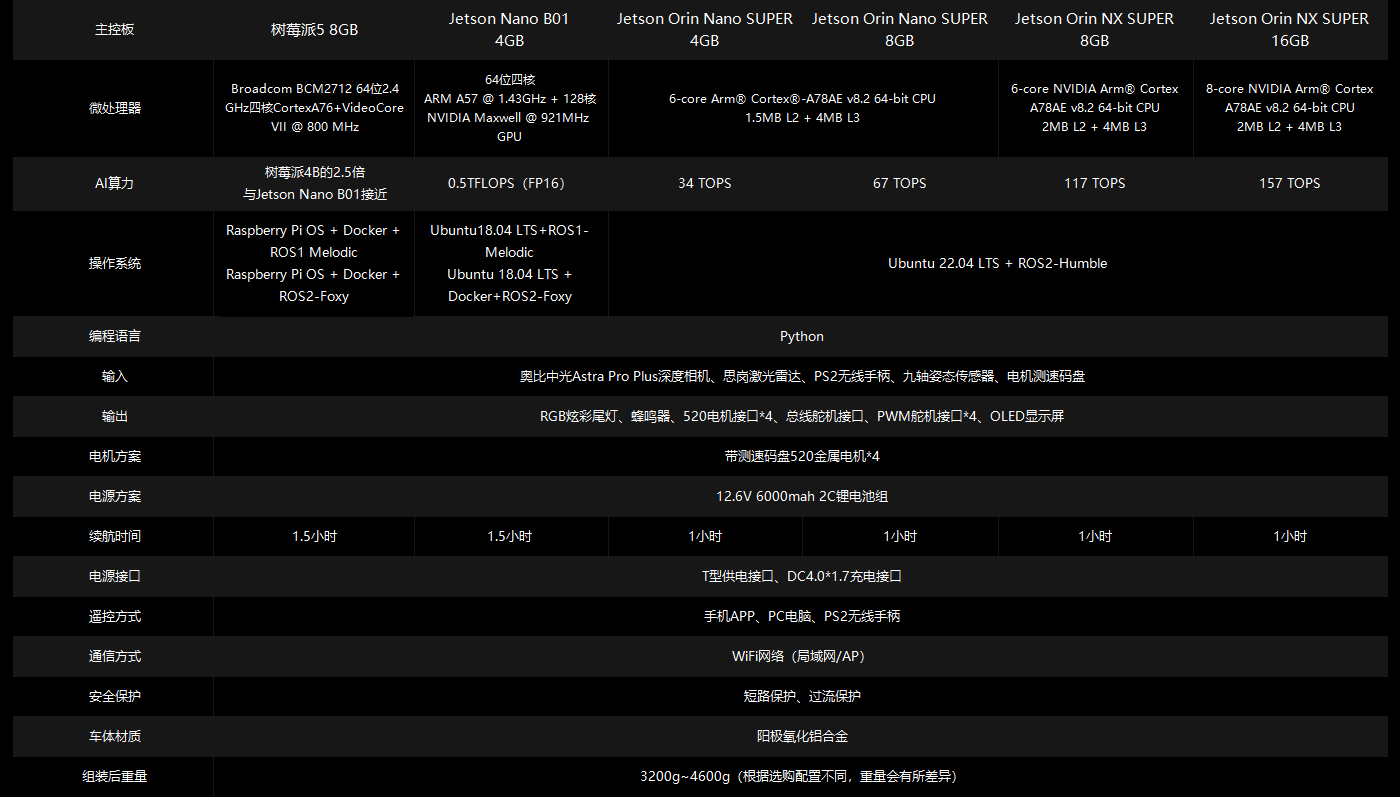Click Jetson Orin NX SUPER 16GB header
The height and width of the screenshot is (797, 1400).
coord(1290,30)
